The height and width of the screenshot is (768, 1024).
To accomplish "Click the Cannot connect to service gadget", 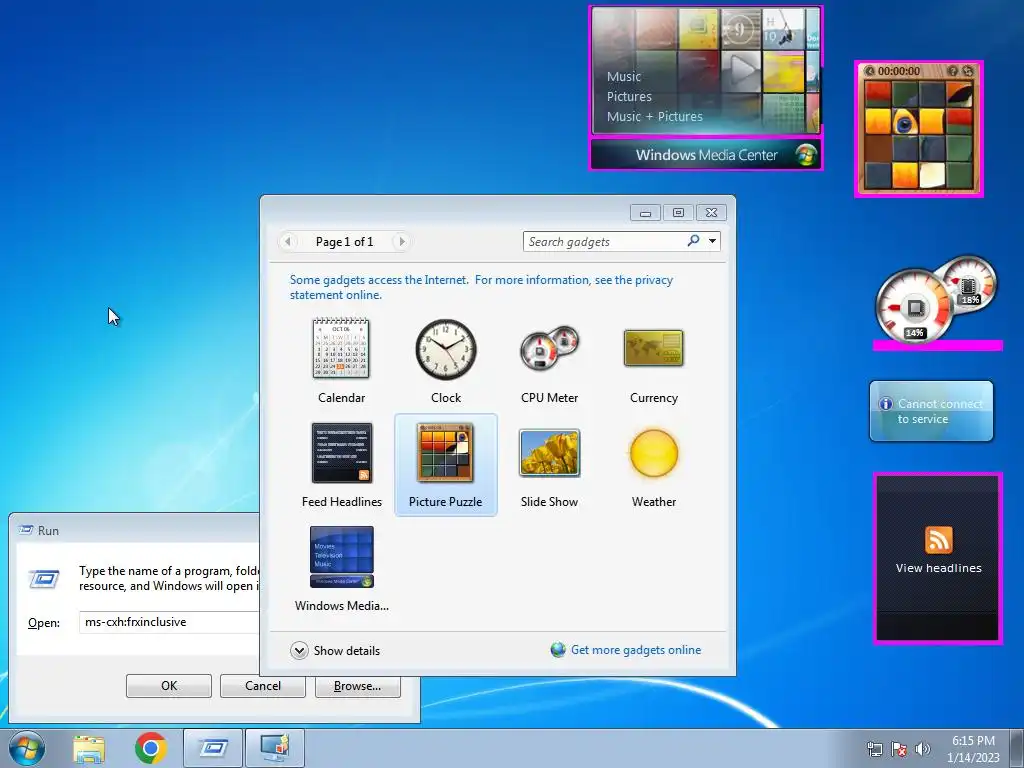I will [931, 411].
